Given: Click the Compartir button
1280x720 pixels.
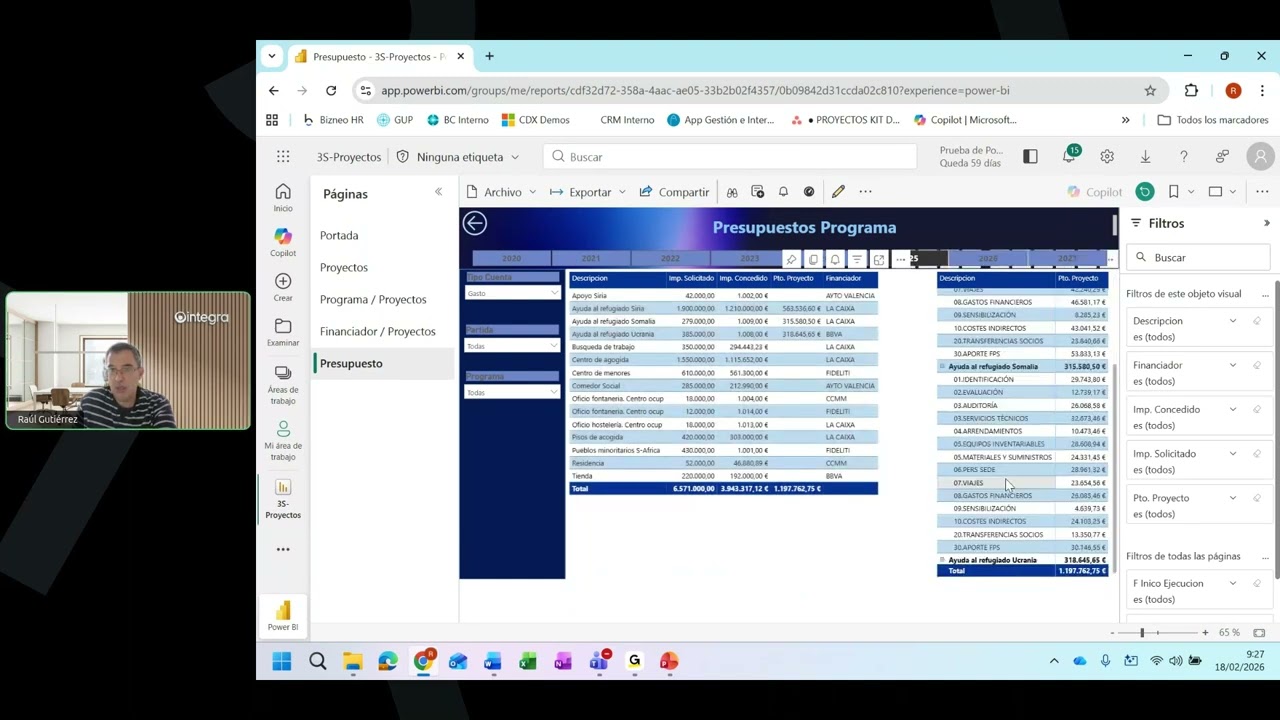Looking at the screenshot, I should coord(674,192).
